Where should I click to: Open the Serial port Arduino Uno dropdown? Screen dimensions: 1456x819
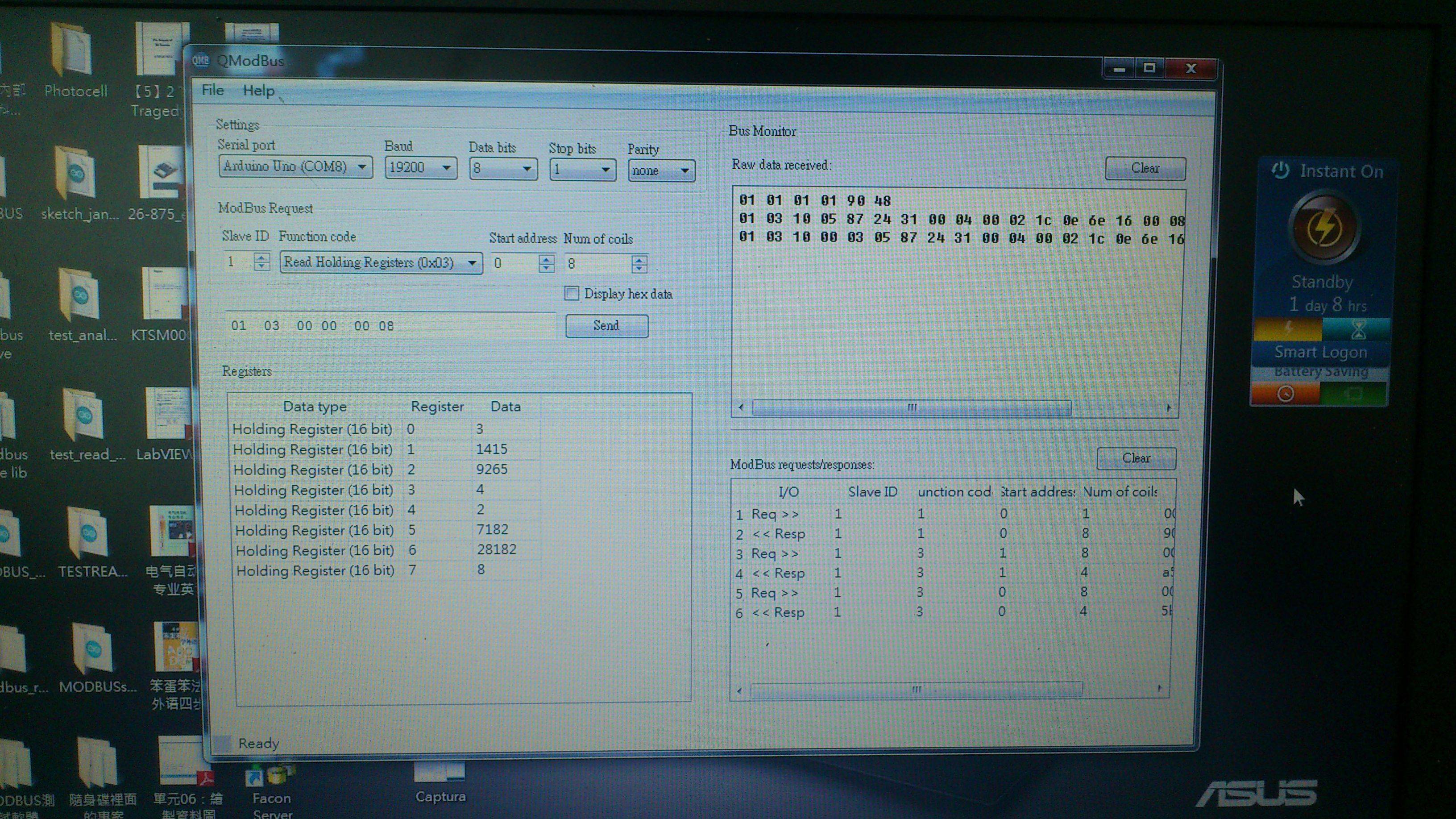point(295,167)
